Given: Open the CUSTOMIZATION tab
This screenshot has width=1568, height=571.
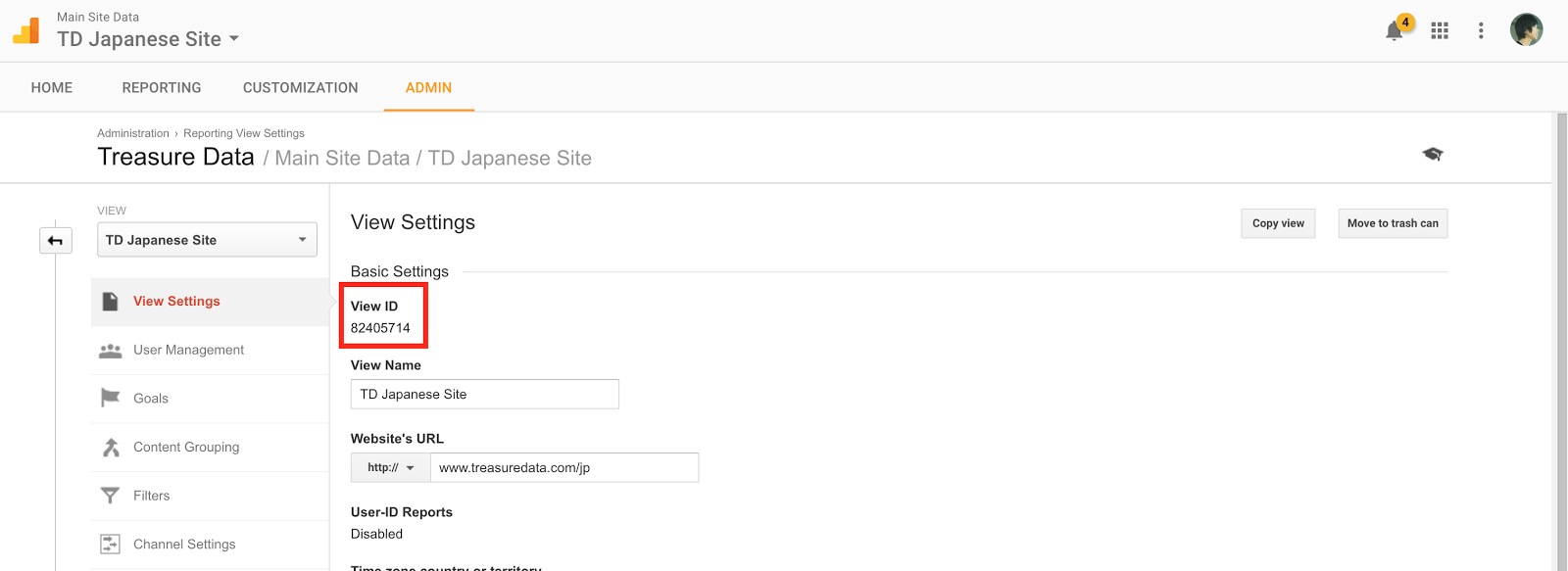Looking at the screenshot, I should (301, 88).
